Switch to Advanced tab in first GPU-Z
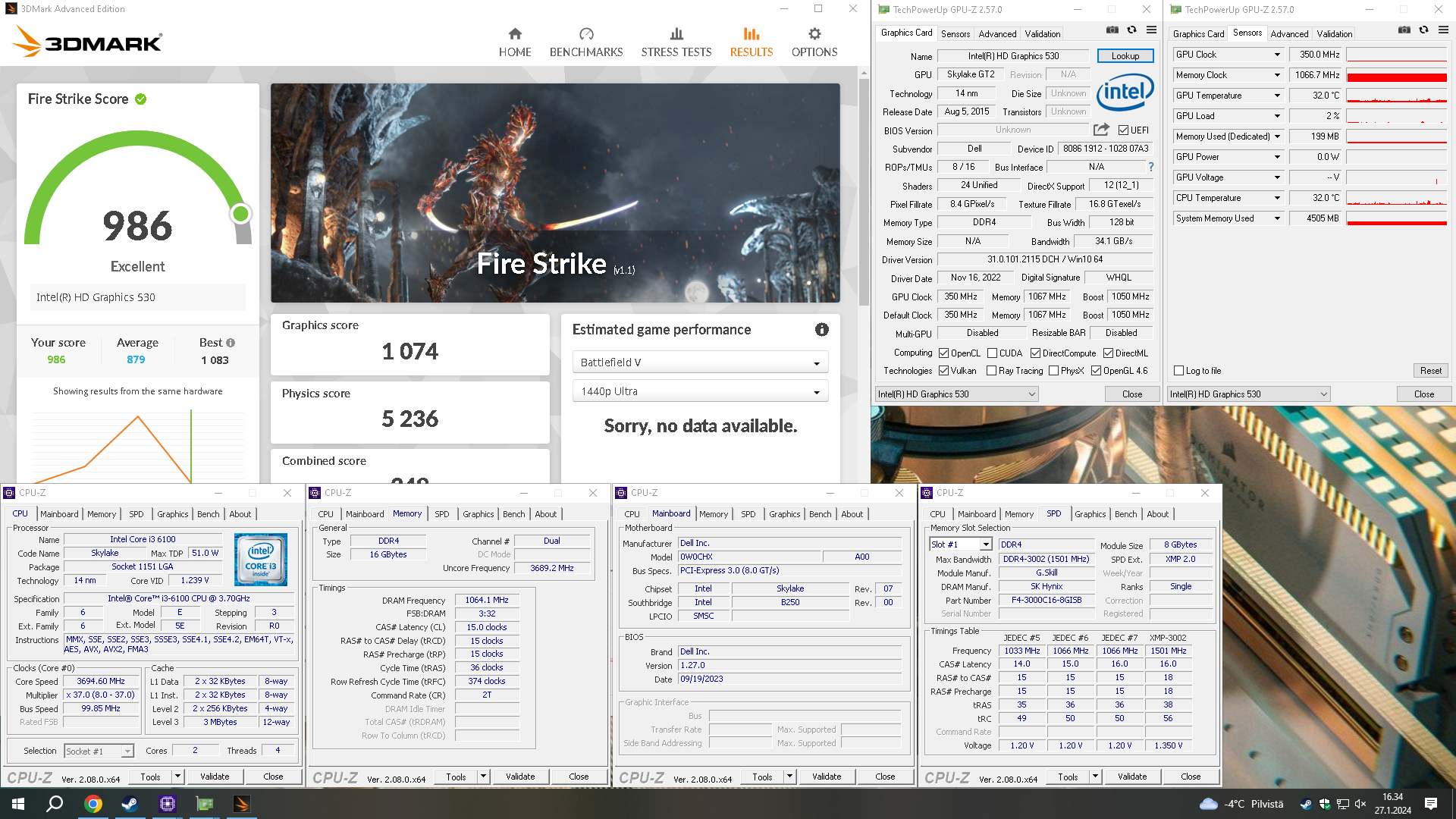The width and height of the screenshot is (1456, 819). pos(997,34)
